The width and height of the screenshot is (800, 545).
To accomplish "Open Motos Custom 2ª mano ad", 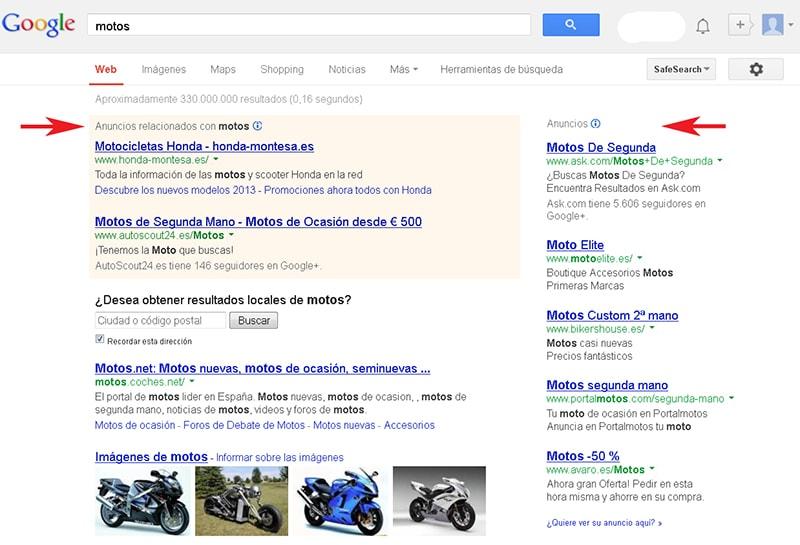I will [612, 315].
